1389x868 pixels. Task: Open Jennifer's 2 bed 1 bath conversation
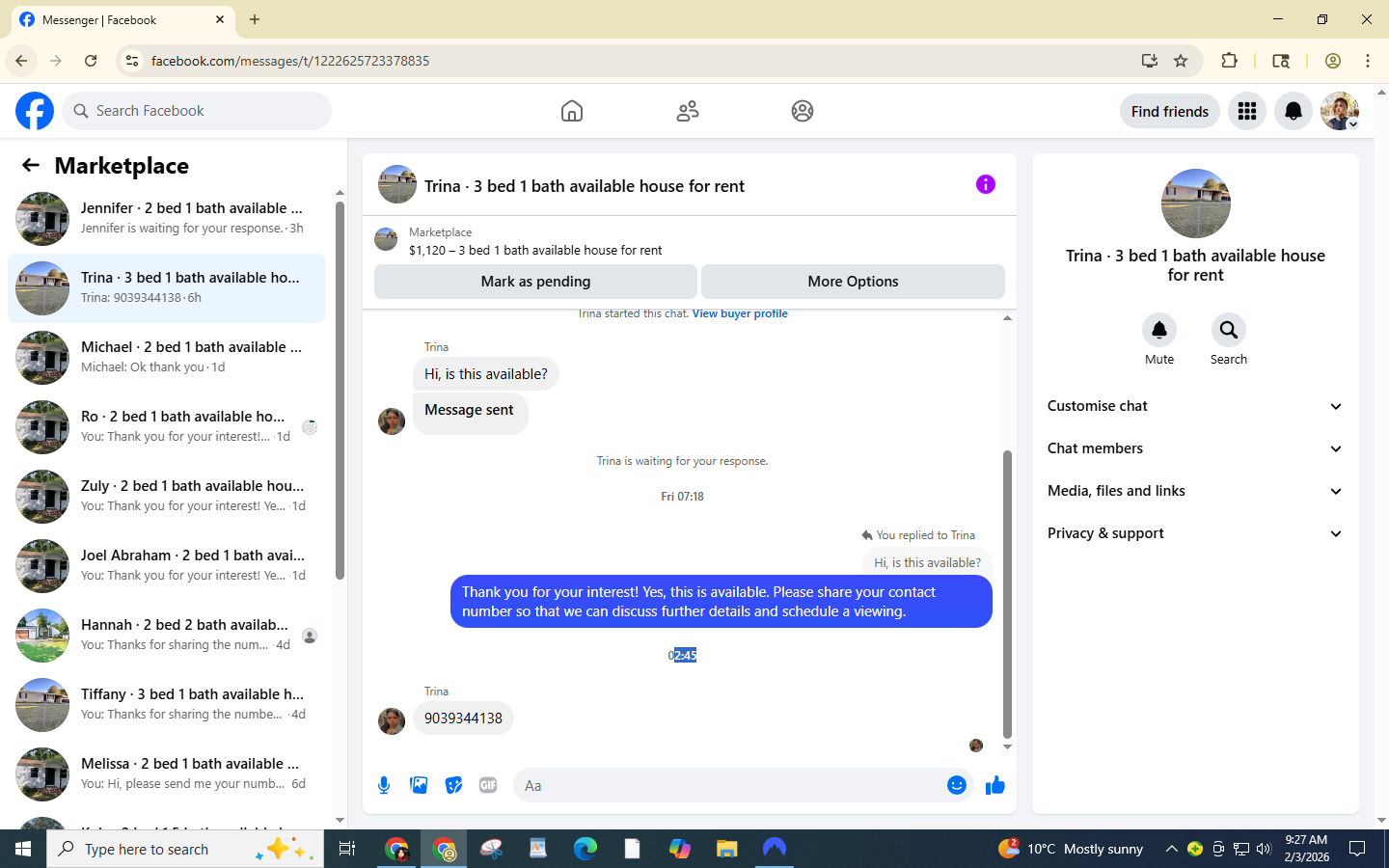coord(166,219)
